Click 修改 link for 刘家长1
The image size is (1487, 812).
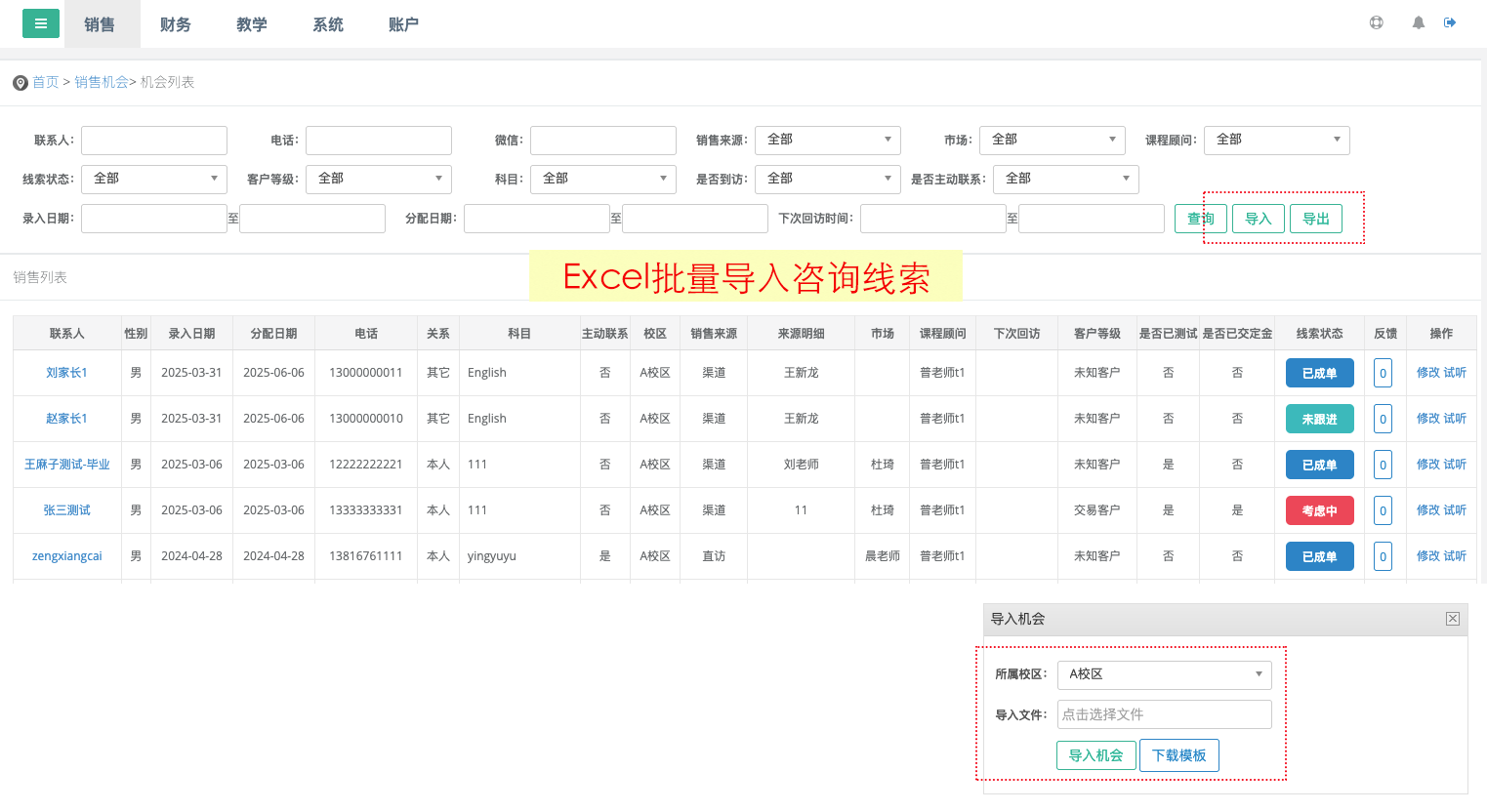[1428, 373]
